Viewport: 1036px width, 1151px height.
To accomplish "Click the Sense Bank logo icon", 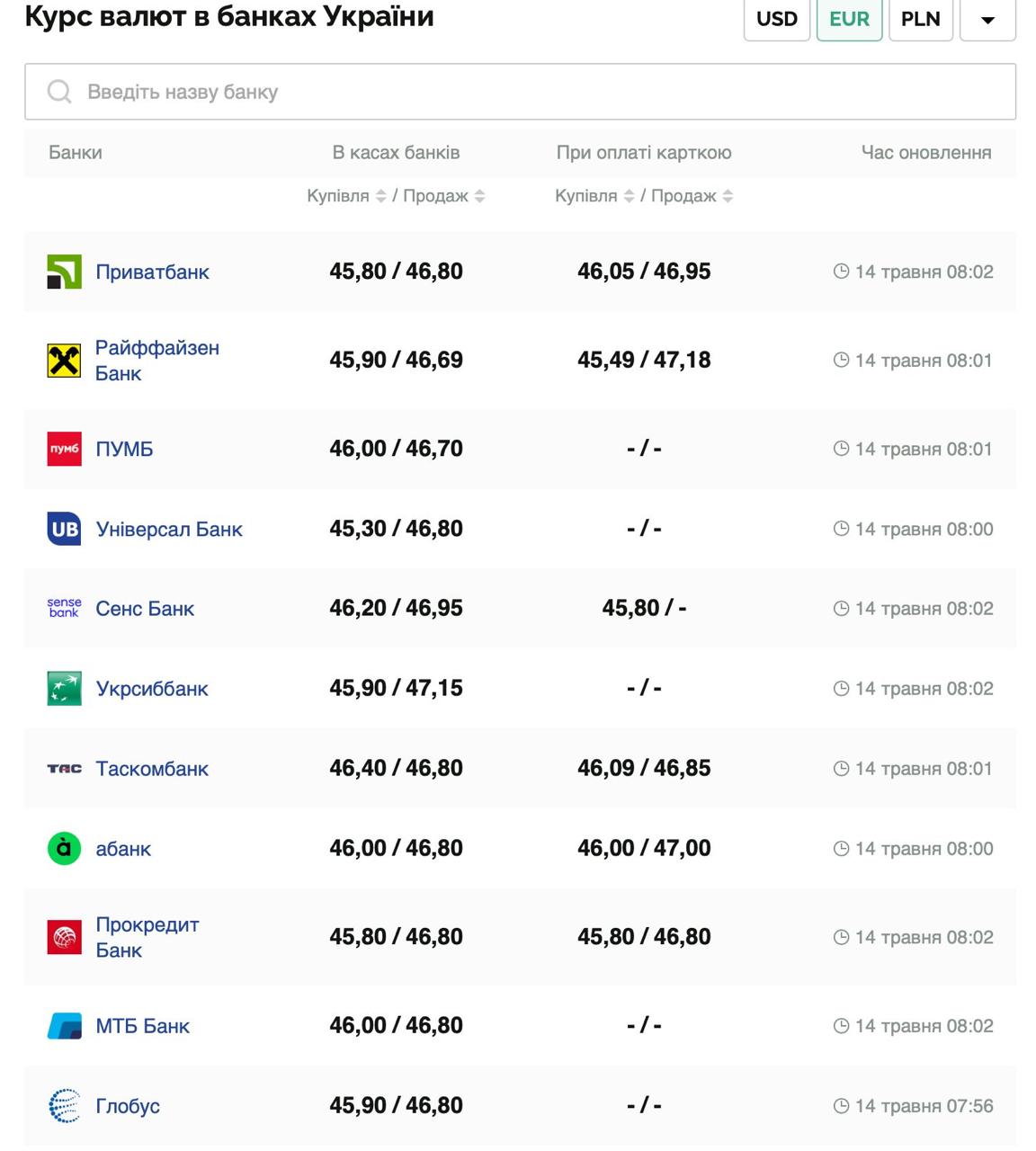I will point(64,609).
